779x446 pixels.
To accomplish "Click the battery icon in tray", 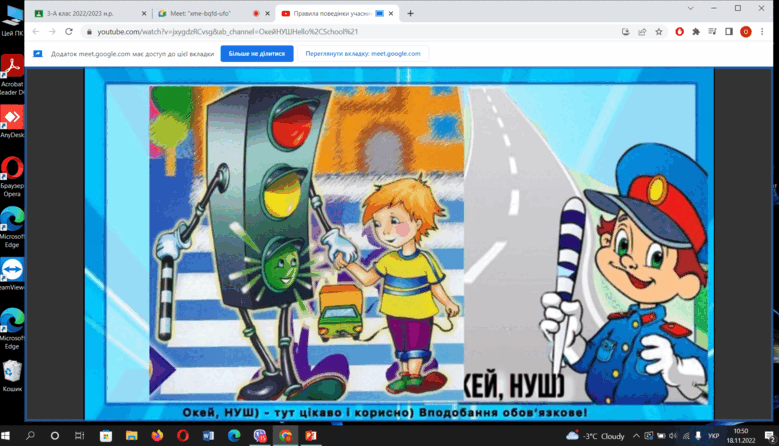I will (661, 436).
